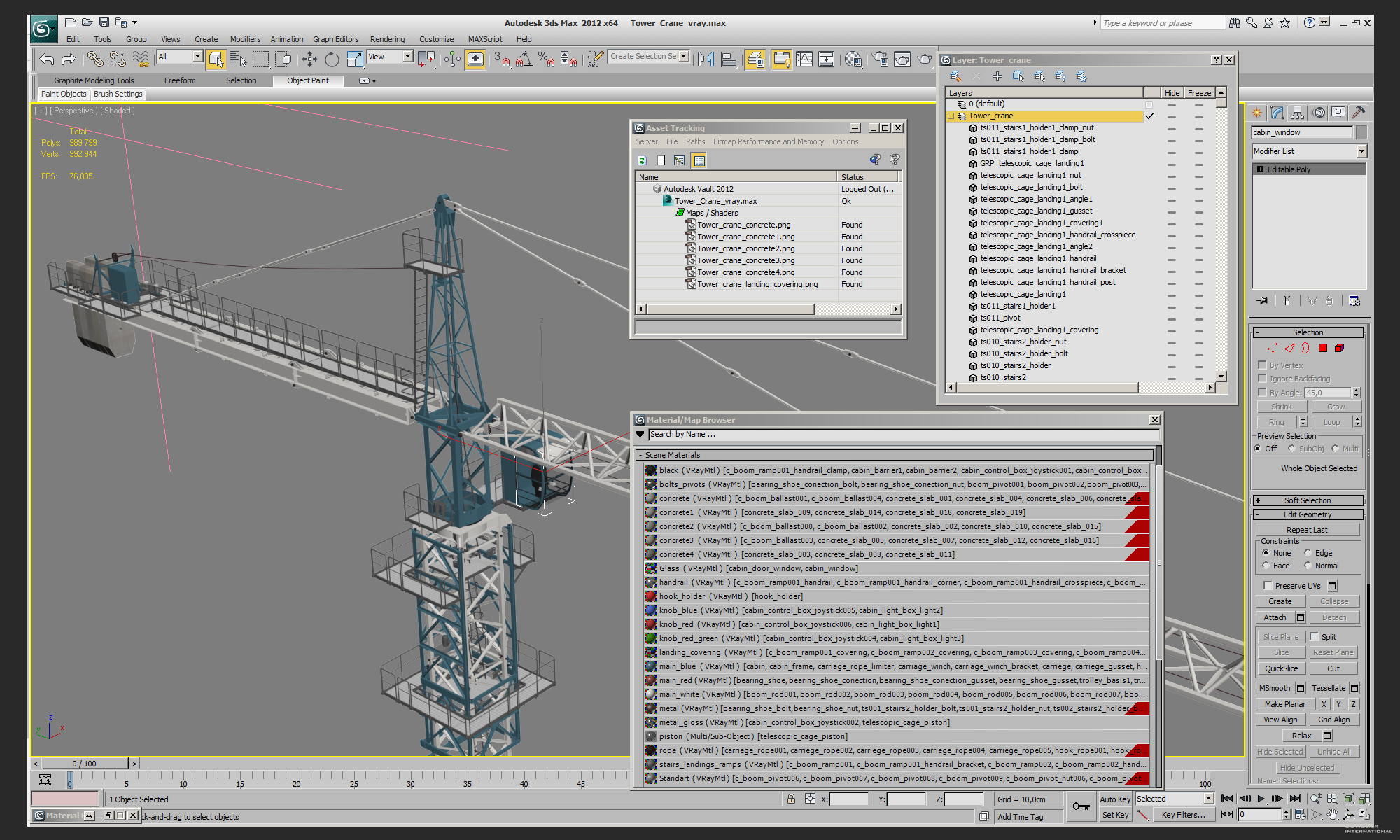Click the Mirror tool icon
1400x840 pixels.
706,59
